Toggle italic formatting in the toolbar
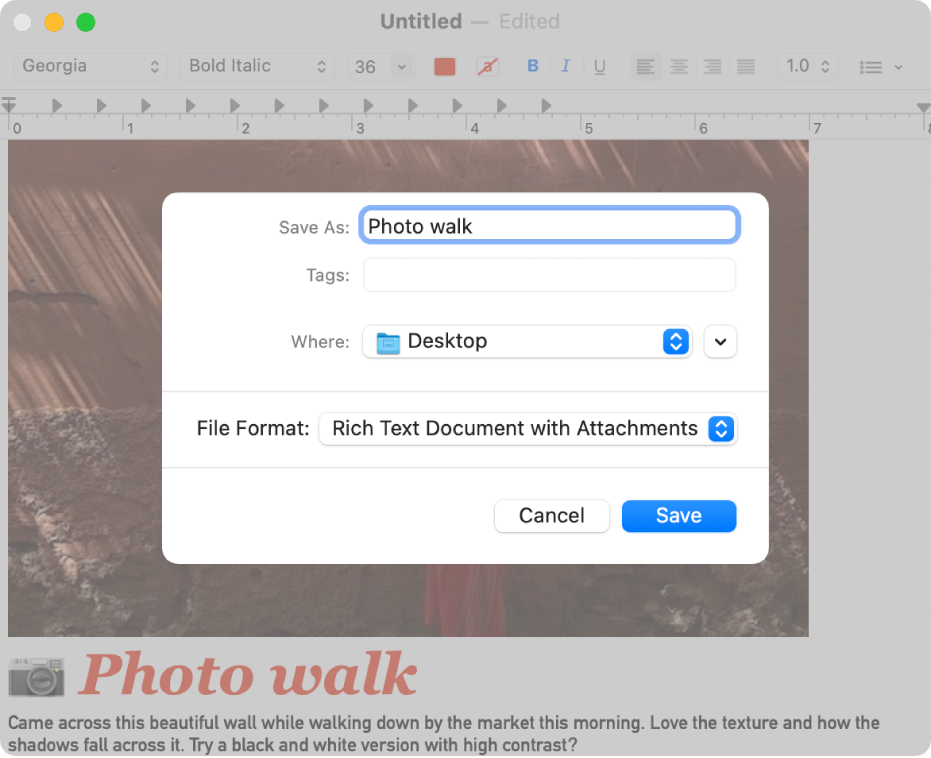The image size is (931, 758). point(566,66)
